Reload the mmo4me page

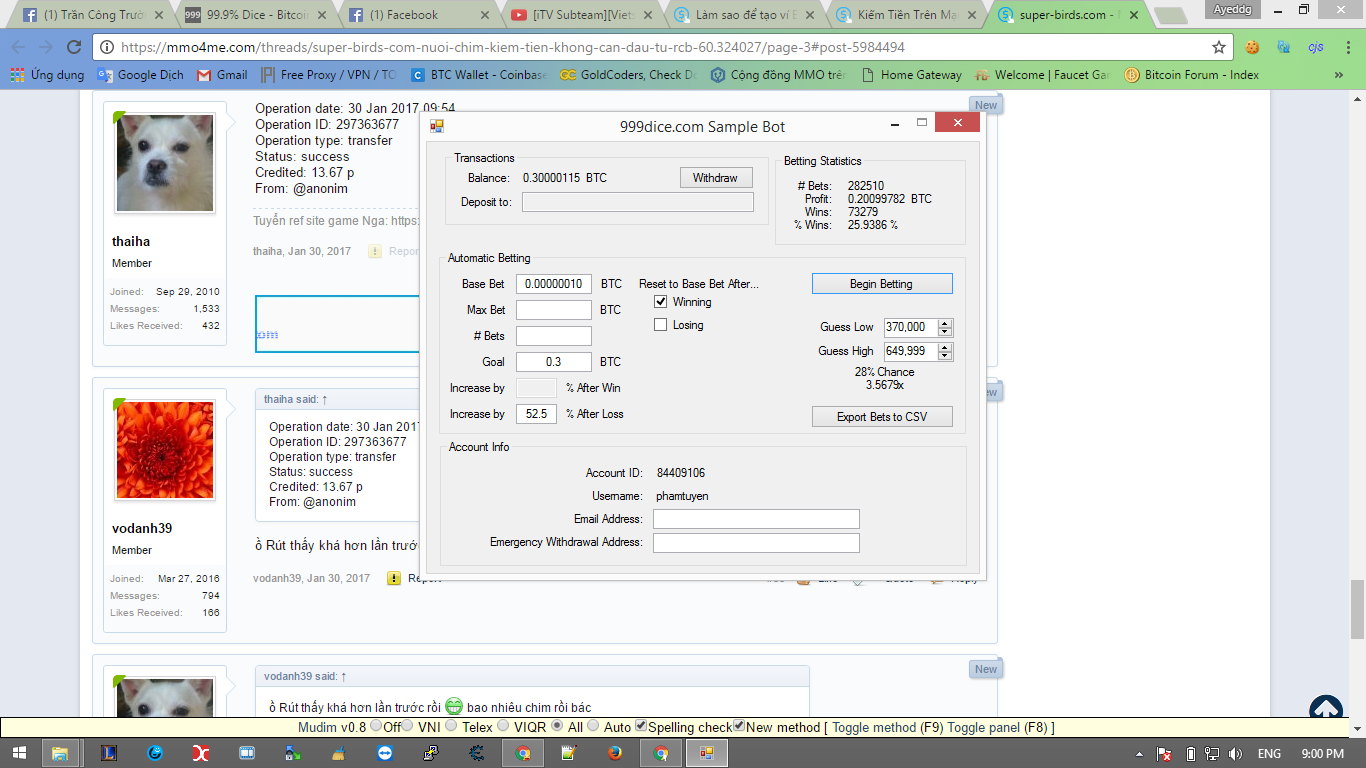tap(73, 47)
